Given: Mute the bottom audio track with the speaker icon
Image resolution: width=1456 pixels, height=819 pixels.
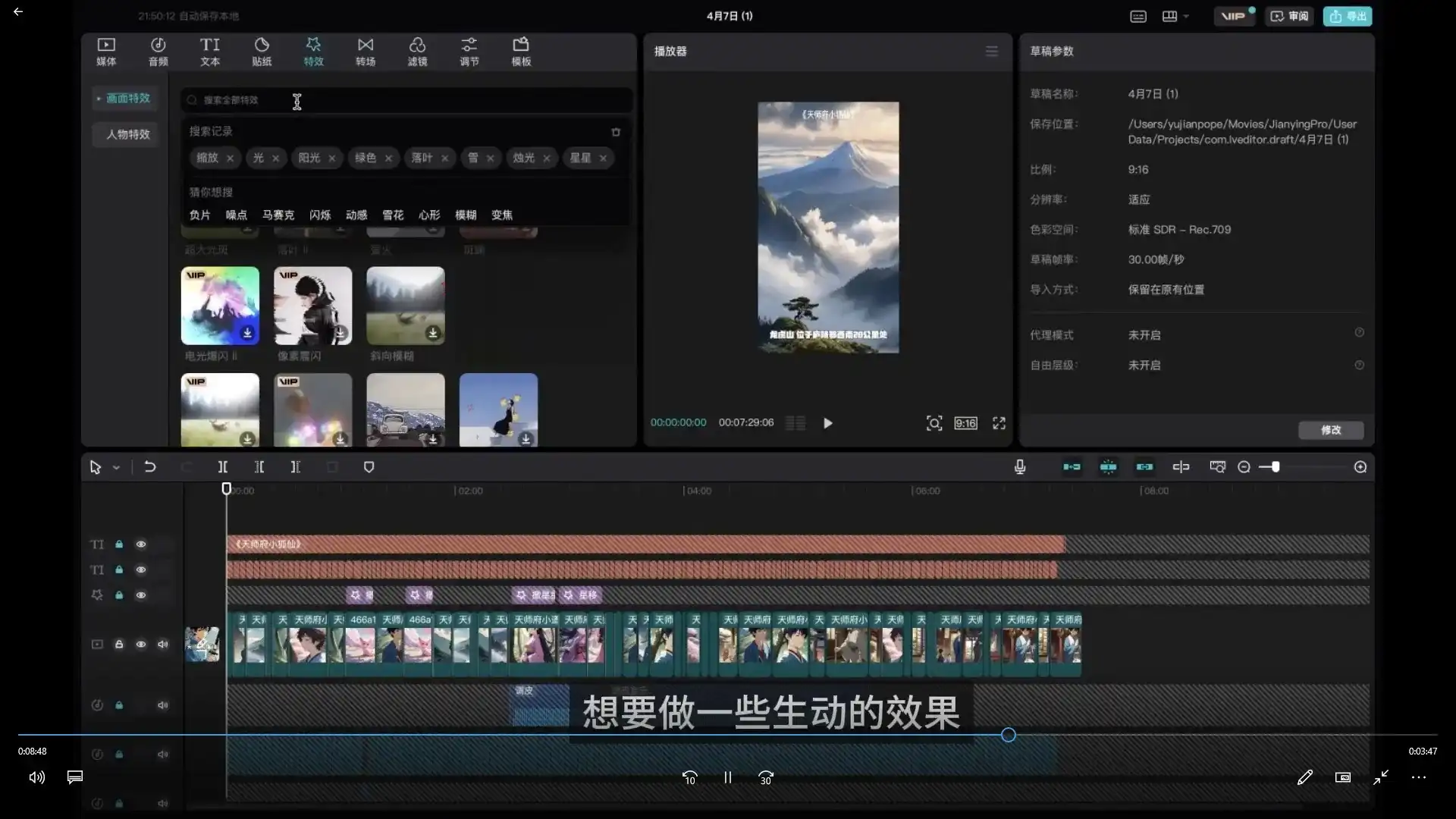Looking at the screenshot, I should click(x=163, y=803).
